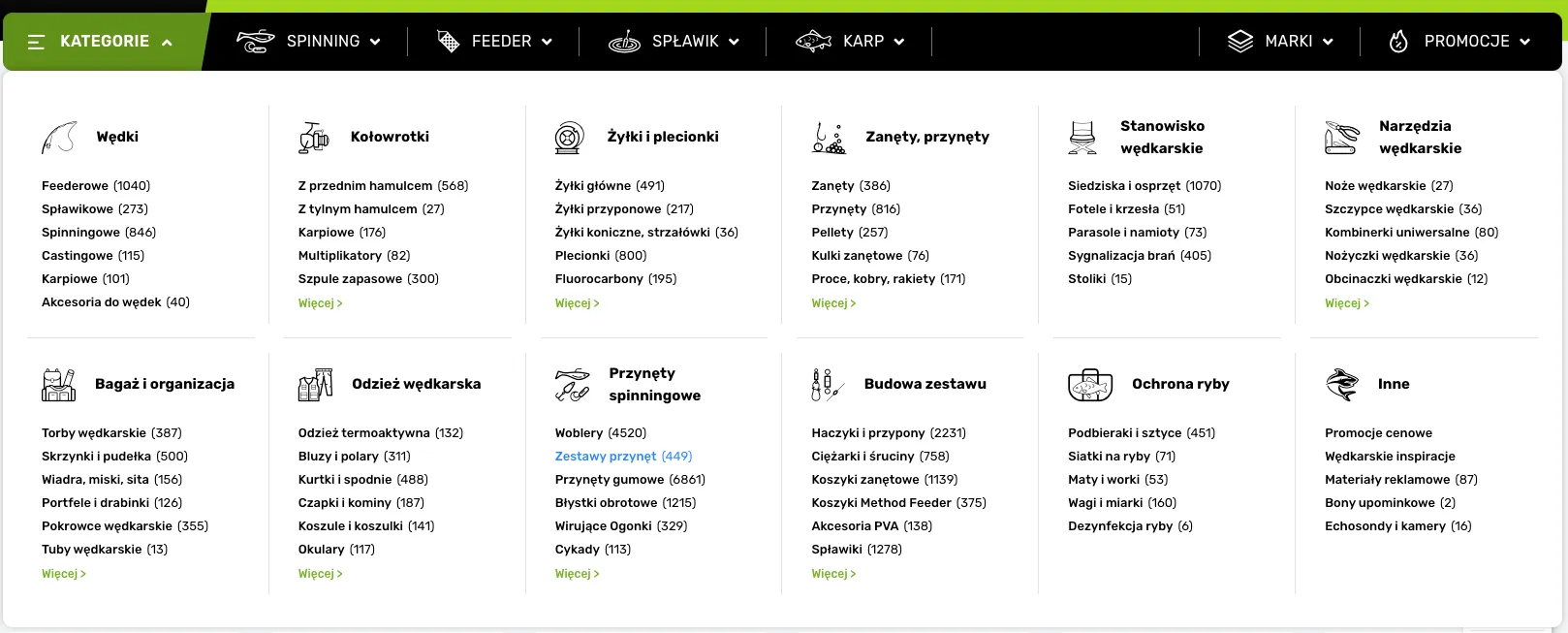This screenshot has height=633, width=1568.
Task: Click the reel icon next to Kołowrotki
Action: [313, 138]
